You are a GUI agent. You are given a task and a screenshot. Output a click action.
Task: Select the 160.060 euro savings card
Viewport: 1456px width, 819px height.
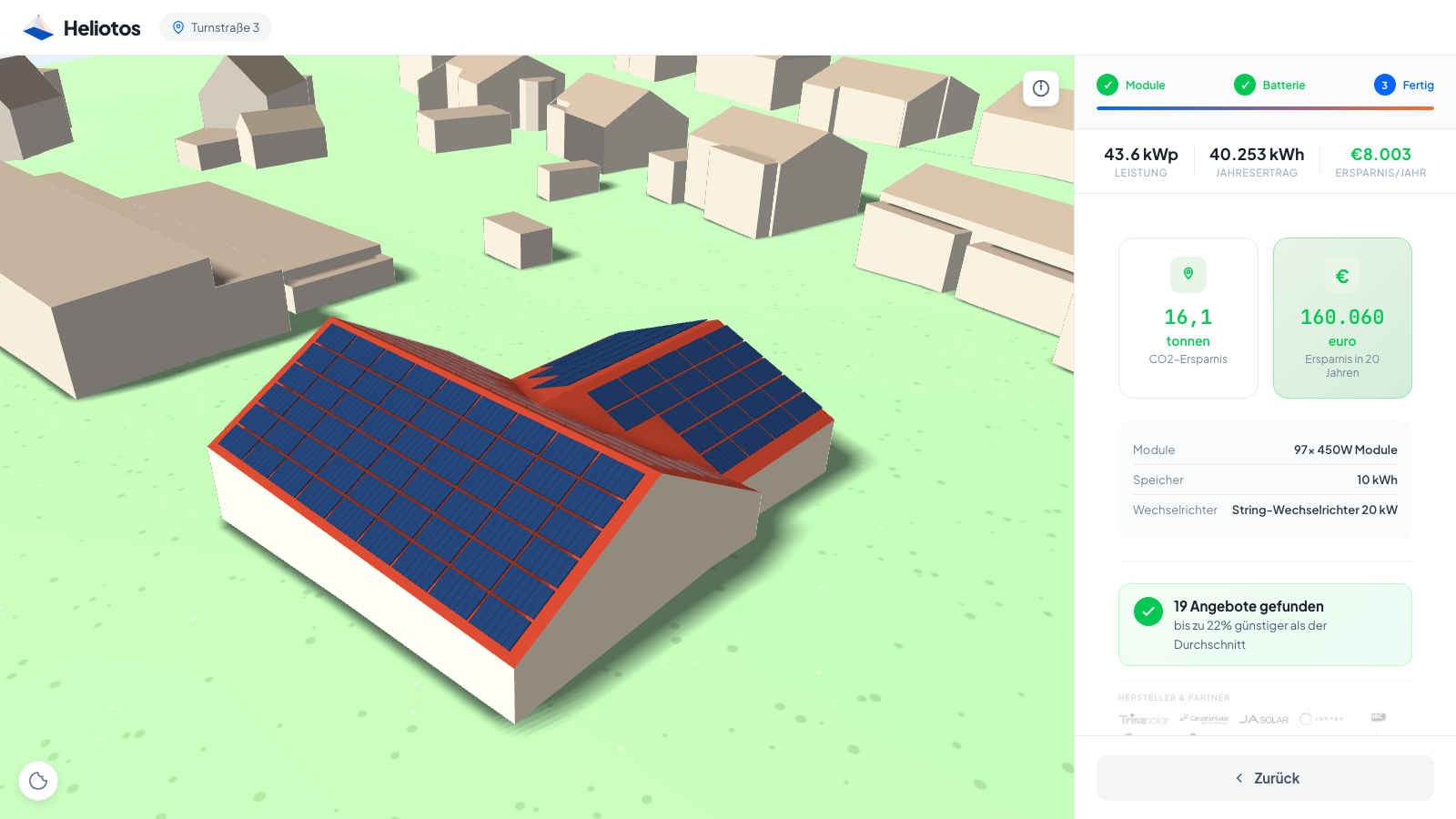pos(1342,318)
